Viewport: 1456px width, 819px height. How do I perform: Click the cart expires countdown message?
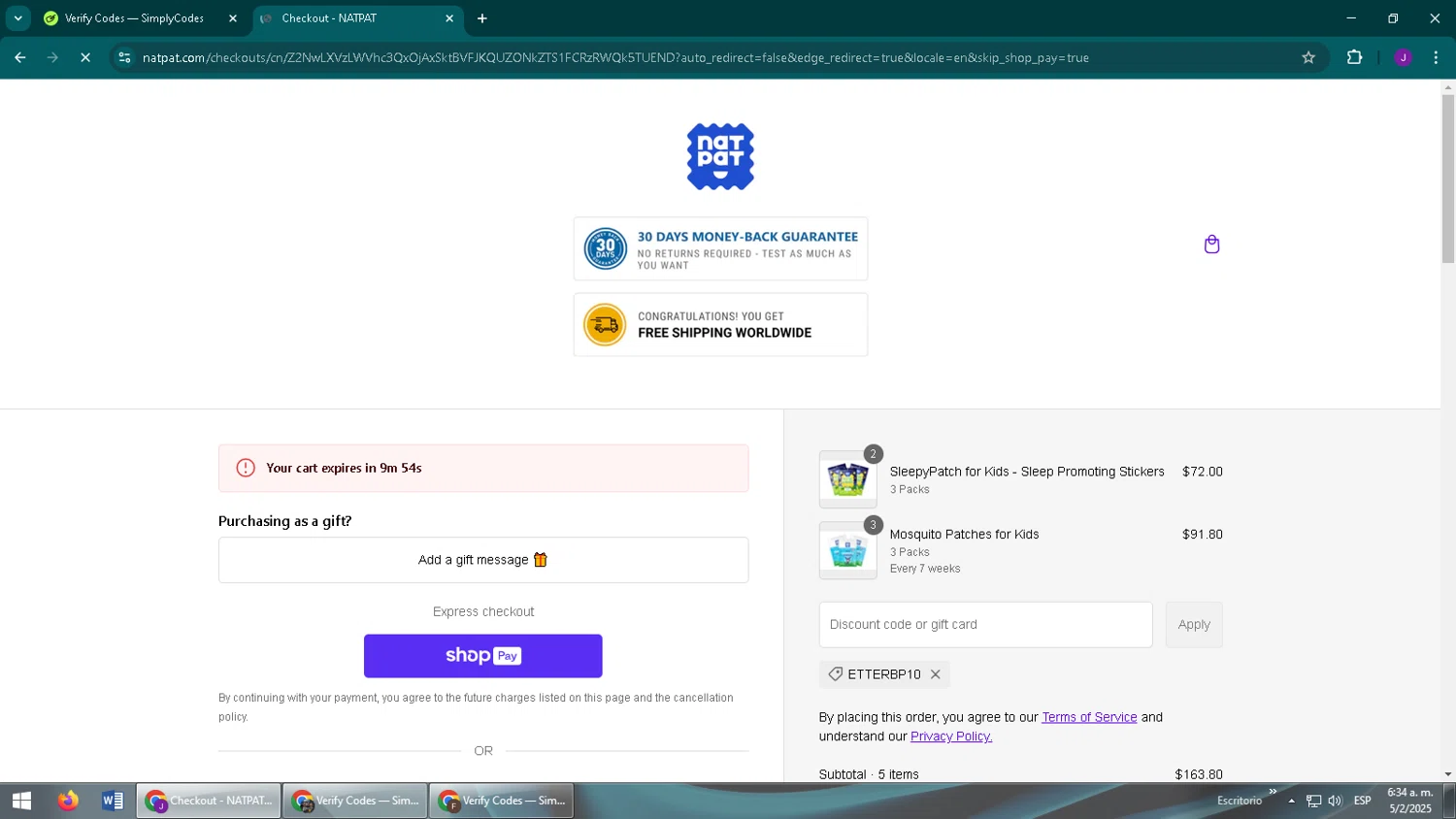(x=344, y=468)
